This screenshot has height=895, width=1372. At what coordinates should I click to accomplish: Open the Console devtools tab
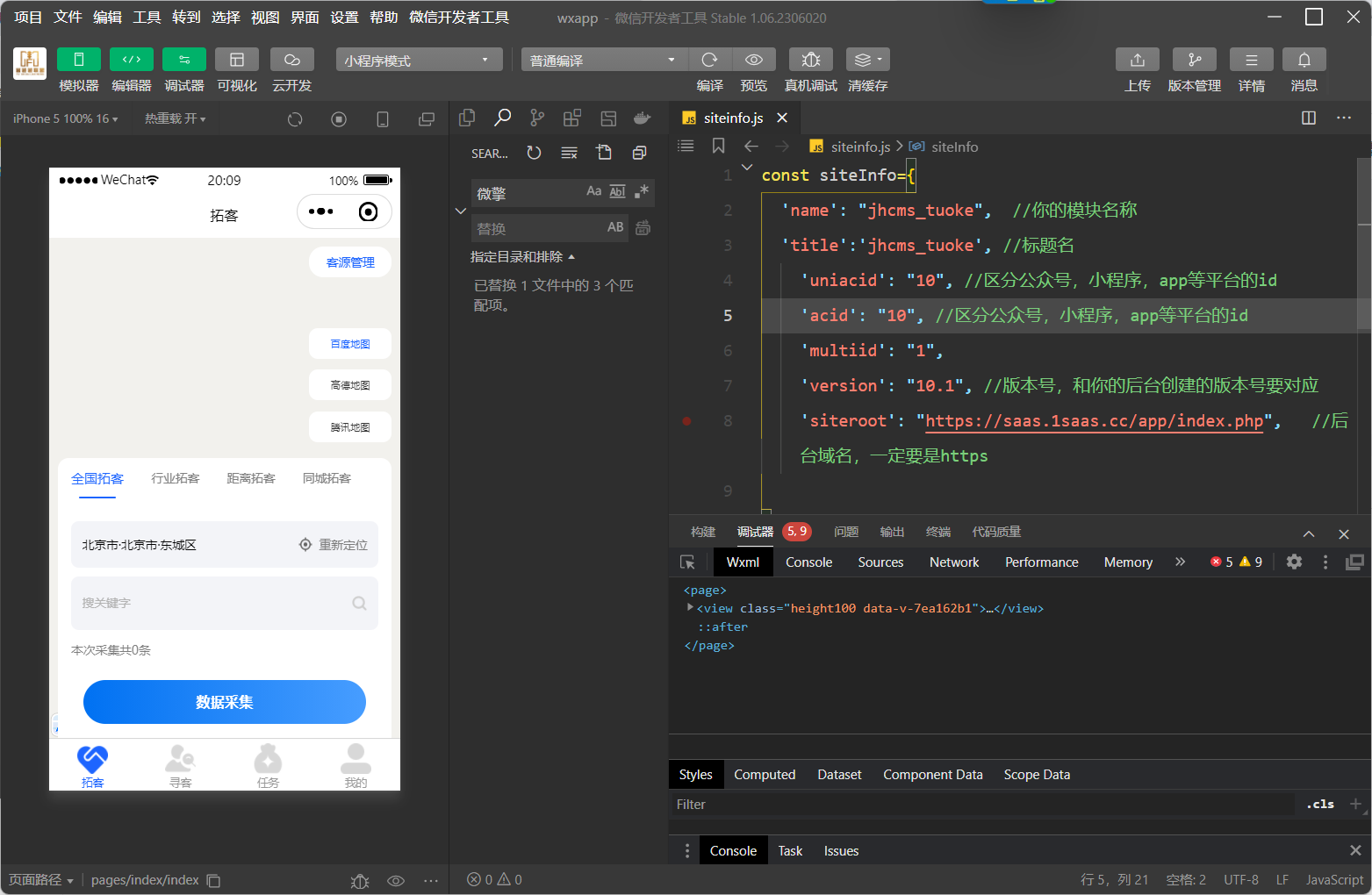coord(808,562)
